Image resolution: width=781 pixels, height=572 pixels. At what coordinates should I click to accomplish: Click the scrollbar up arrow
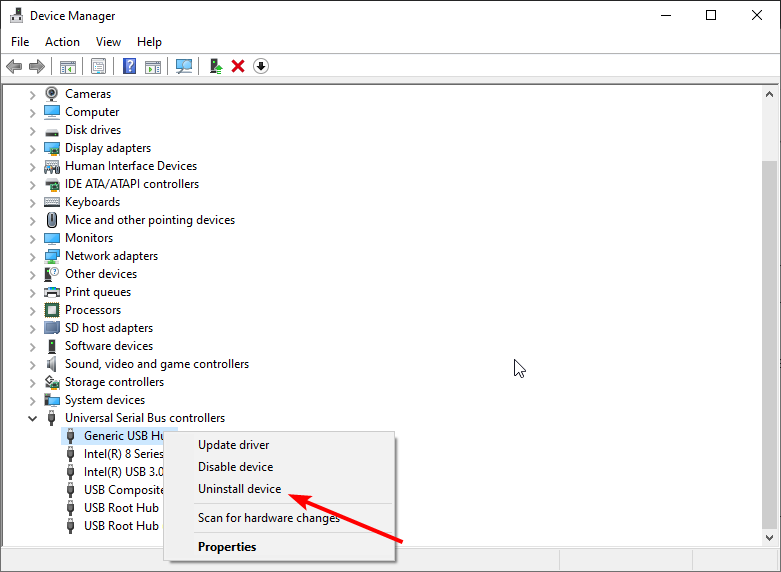pyautogui.click(x=770, y=94)
